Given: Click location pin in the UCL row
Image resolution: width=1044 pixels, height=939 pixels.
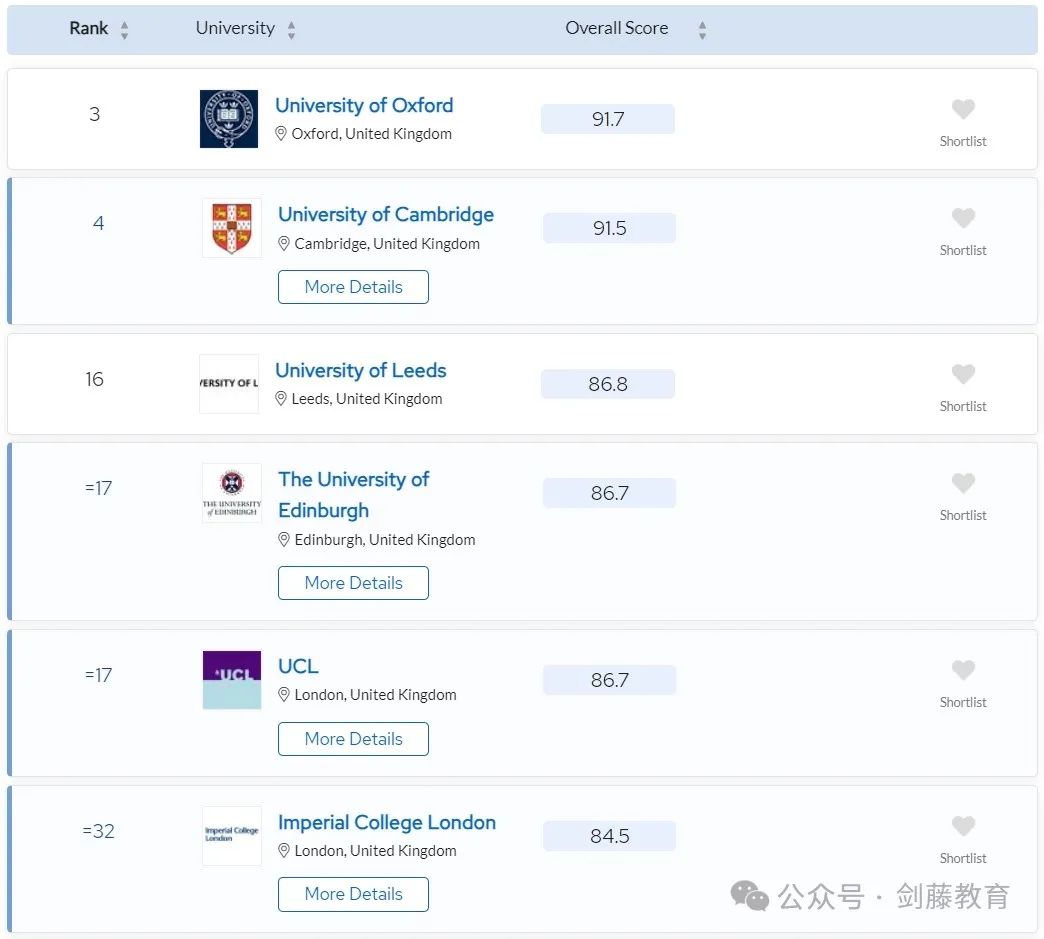Looking at the screenshot, I should (x=284, y=695).
